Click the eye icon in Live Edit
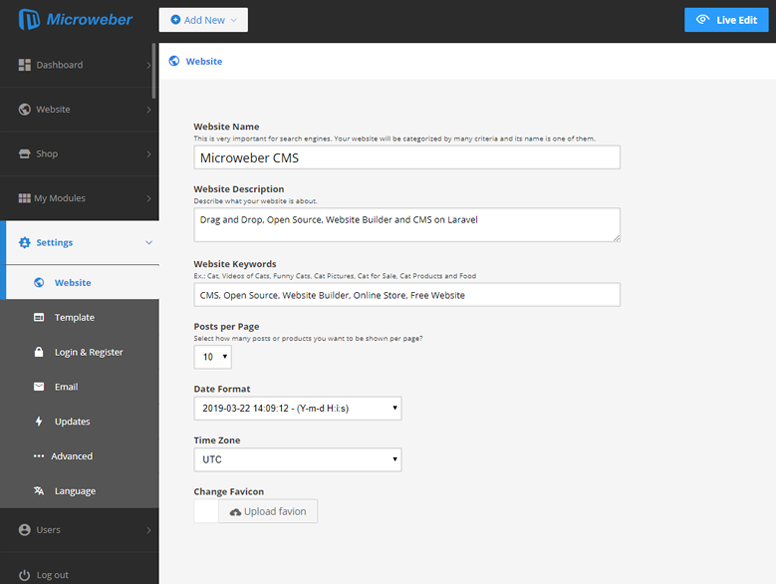The height and width of the screenshot is (584, 776). 703,20
